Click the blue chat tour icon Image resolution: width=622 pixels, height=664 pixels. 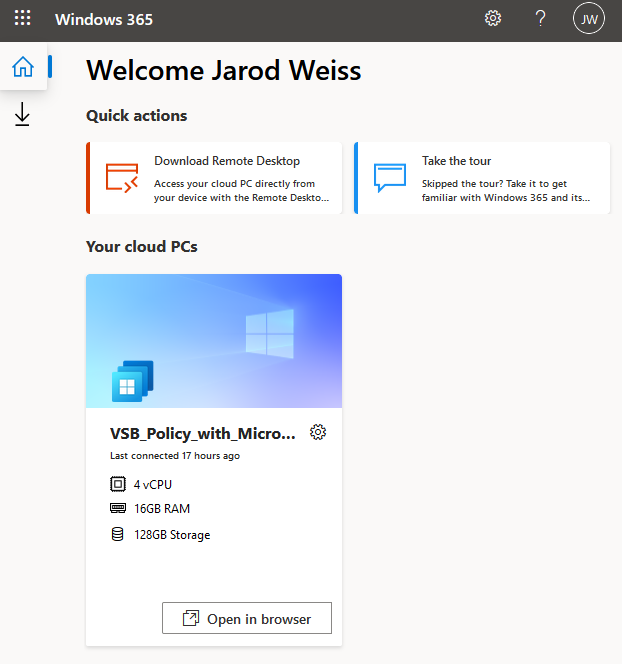390,178
